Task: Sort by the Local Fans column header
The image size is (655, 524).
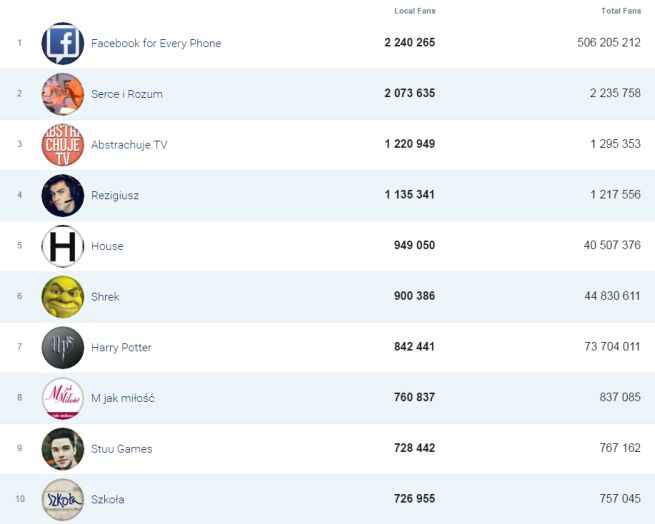Action: point(415,11)
